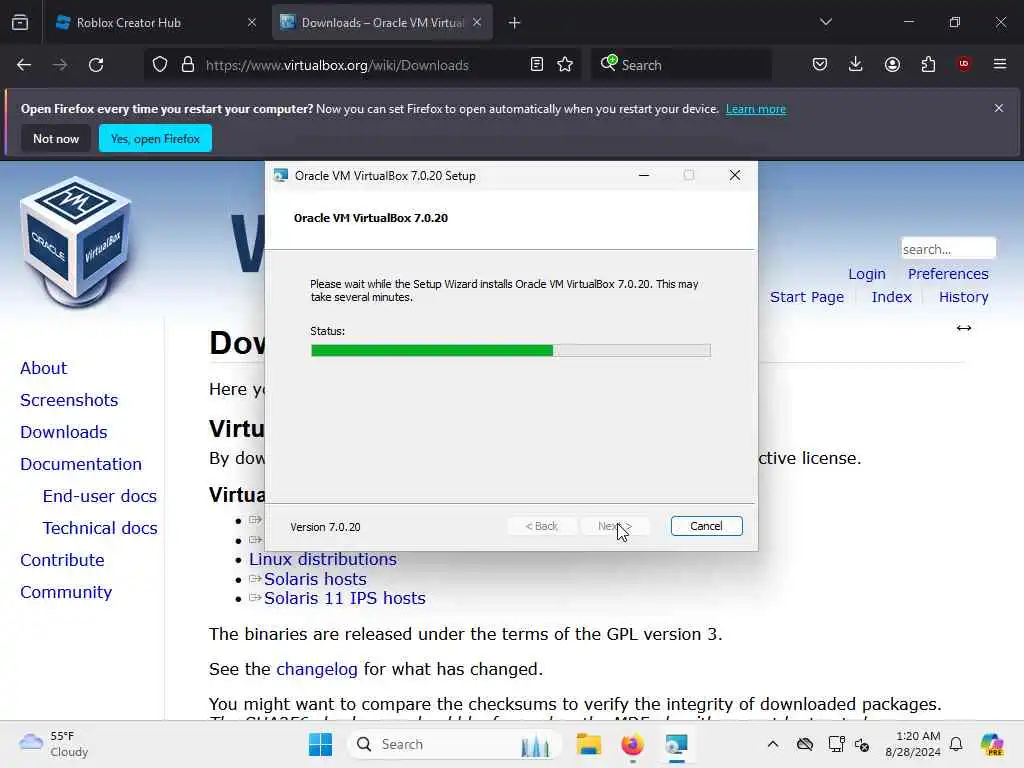
Task: Open Documentation in the sidebar
Action: (80, 464)
